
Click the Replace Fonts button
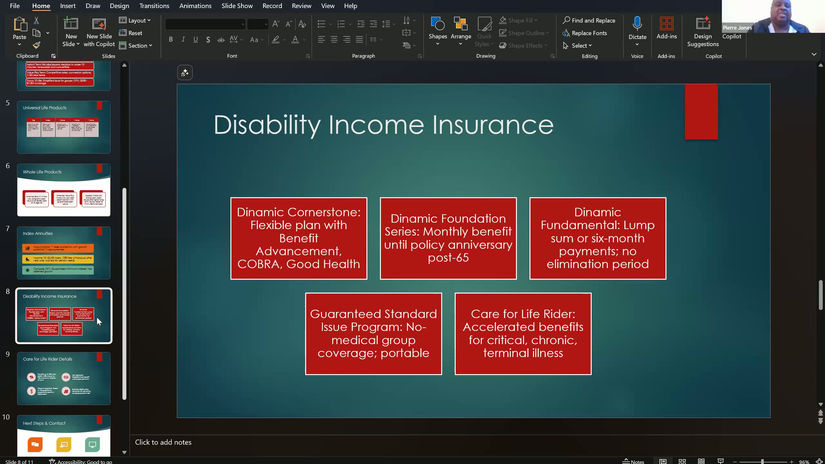pyautogui.click(x=585, y=33)
